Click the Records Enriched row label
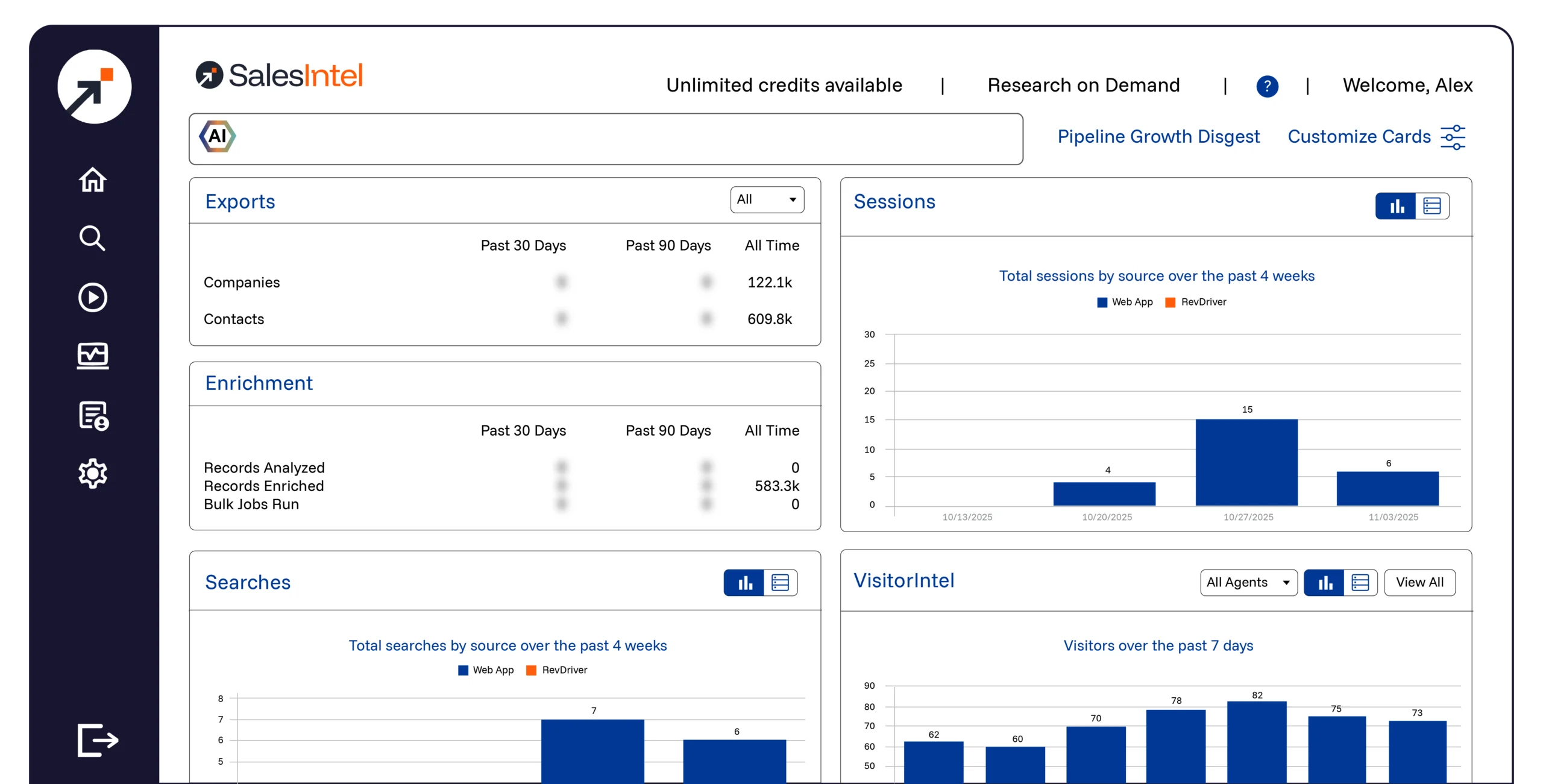The width and height of the screenshot is (1543, 784). [x=264, y=486]
